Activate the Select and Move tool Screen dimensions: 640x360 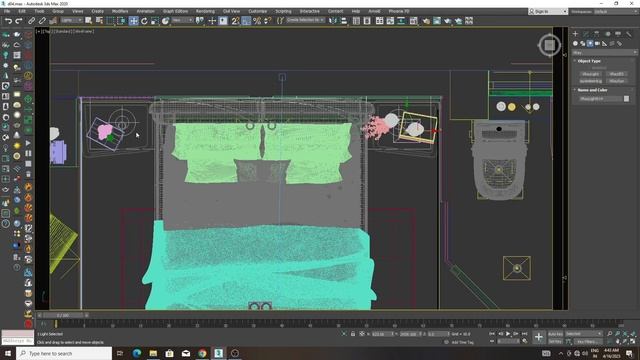pyautogui.click(x=133, y=21)
